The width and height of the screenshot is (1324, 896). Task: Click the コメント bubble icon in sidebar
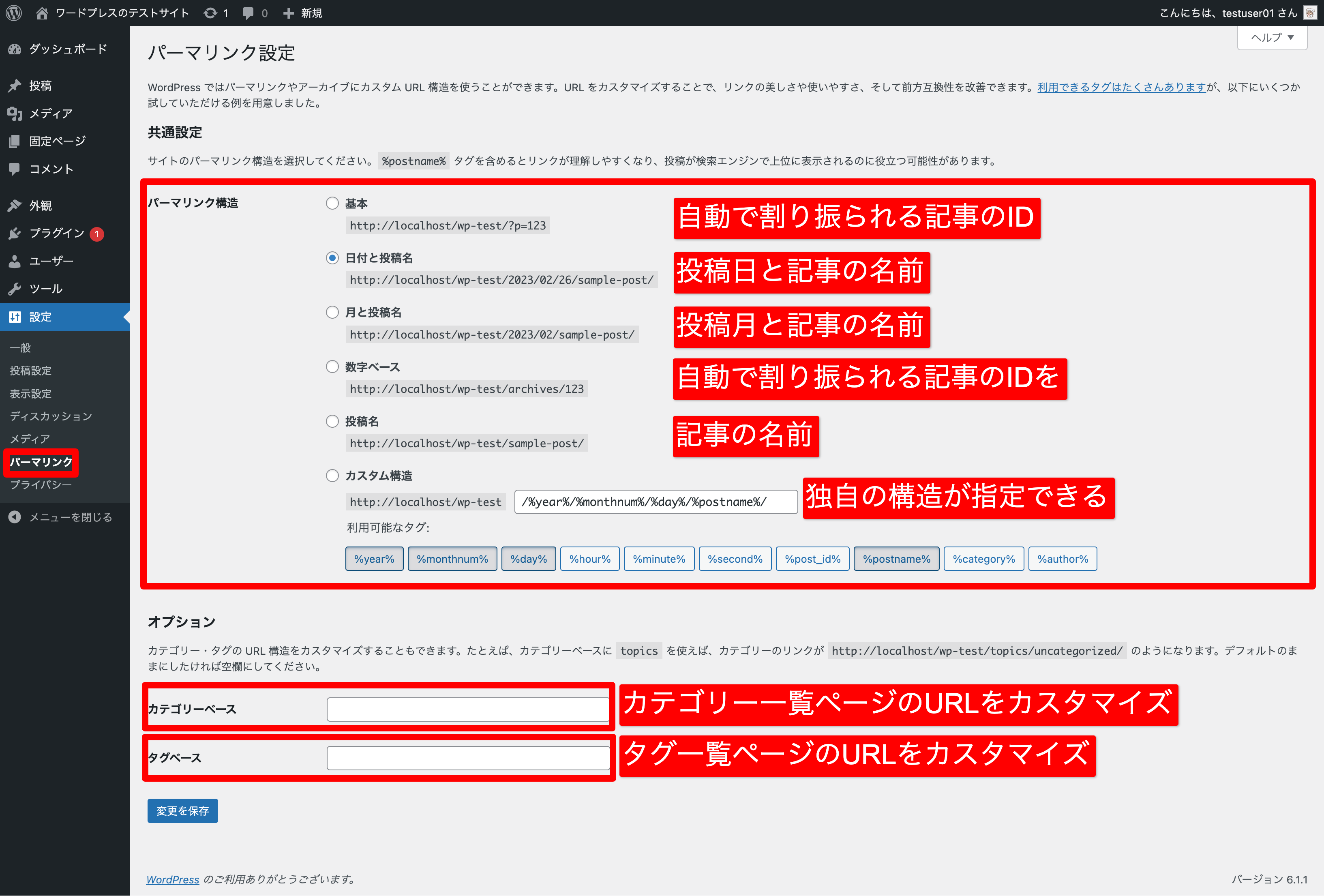pos(15,169)
